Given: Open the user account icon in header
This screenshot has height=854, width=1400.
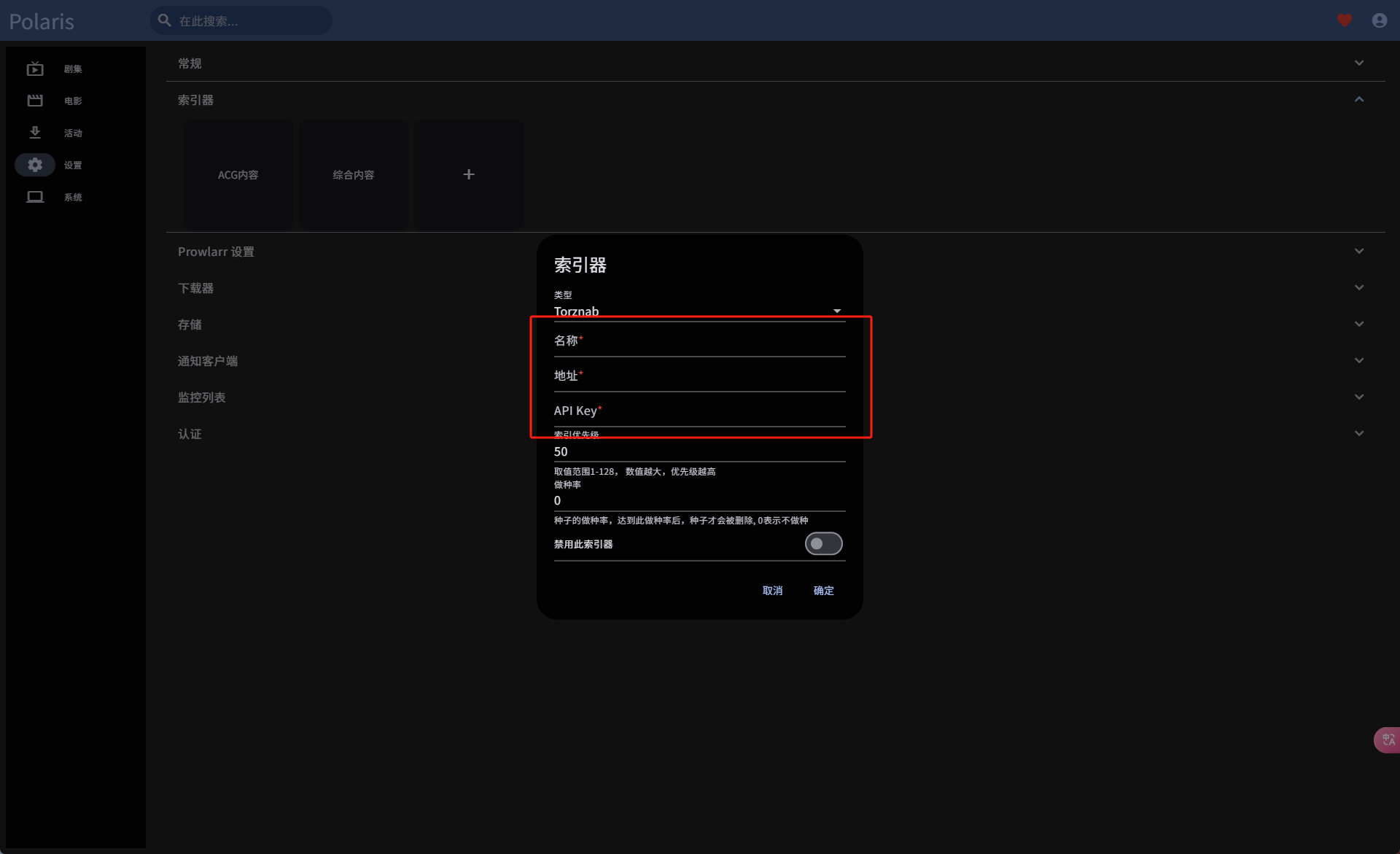Looking at the screenshot, I should (1380, 20).
